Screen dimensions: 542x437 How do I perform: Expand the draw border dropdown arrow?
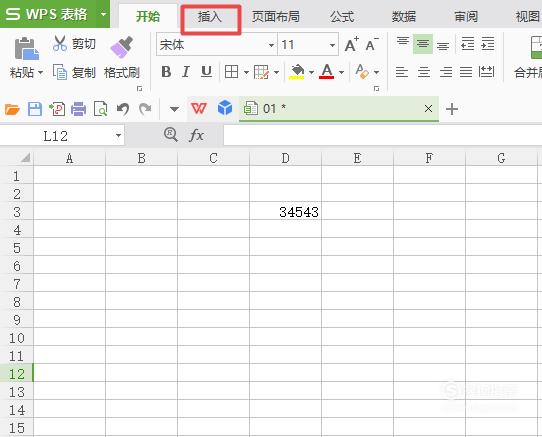coord(277,73)
